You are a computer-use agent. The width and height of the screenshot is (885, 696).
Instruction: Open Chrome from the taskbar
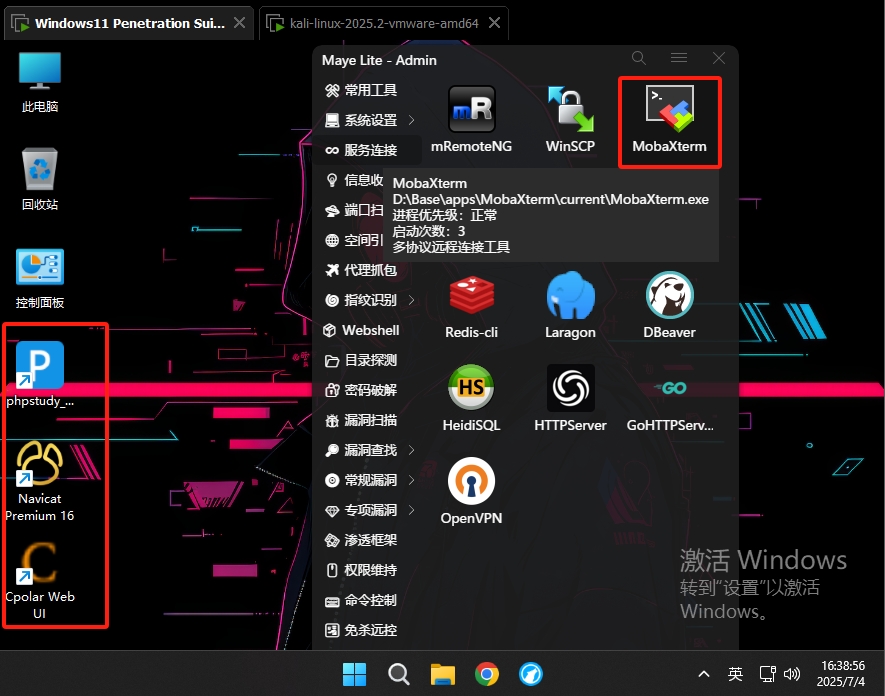pos(487,674)
